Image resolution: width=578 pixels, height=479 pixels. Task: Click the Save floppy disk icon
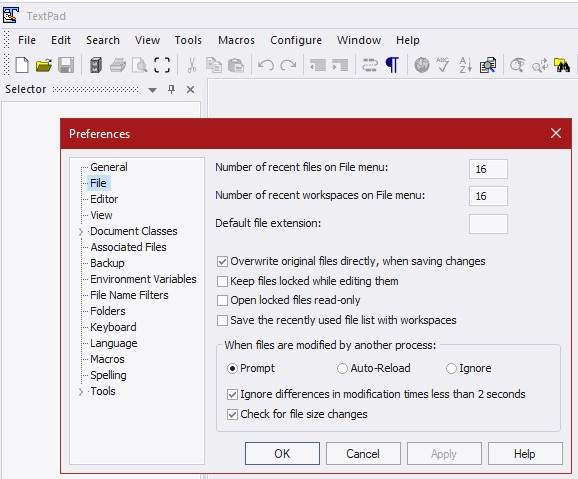pos(66,65)
